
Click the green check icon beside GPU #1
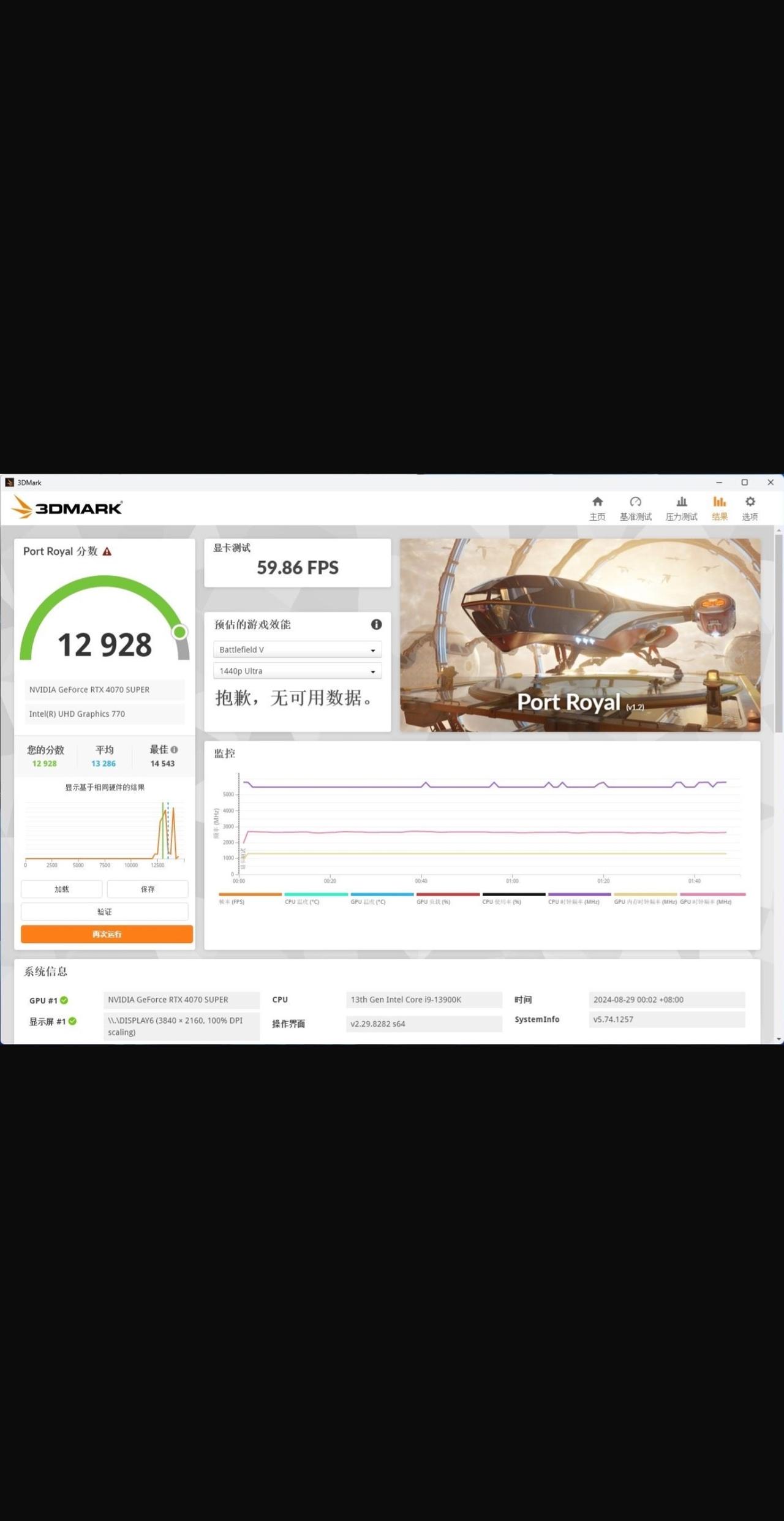(x=64, y=1000)
